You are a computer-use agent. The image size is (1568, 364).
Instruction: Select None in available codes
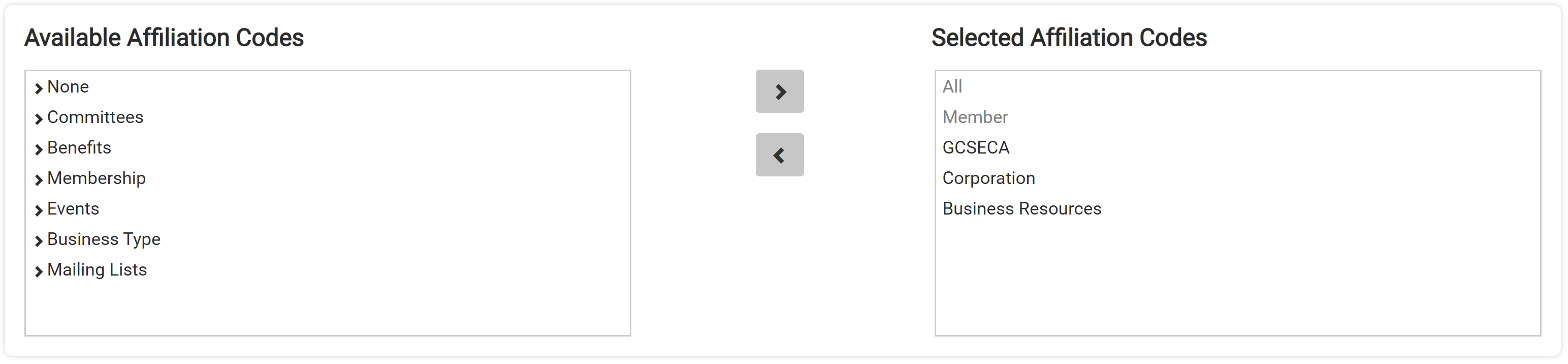[x=68, y=87]
